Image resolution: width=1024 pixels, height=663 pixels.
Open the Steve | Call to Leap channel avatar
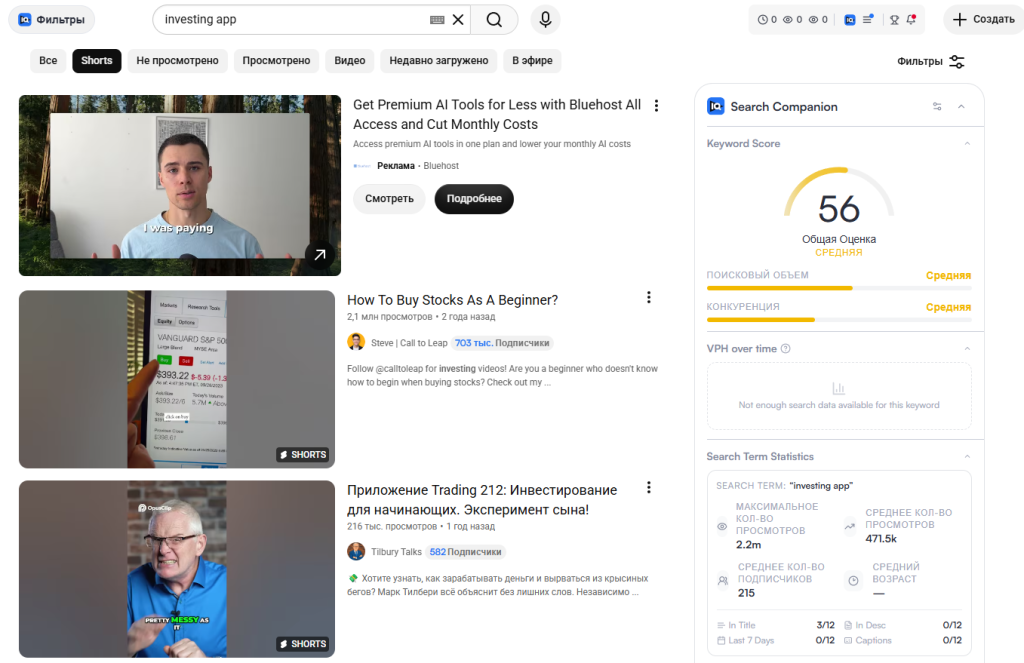(356, 342)
